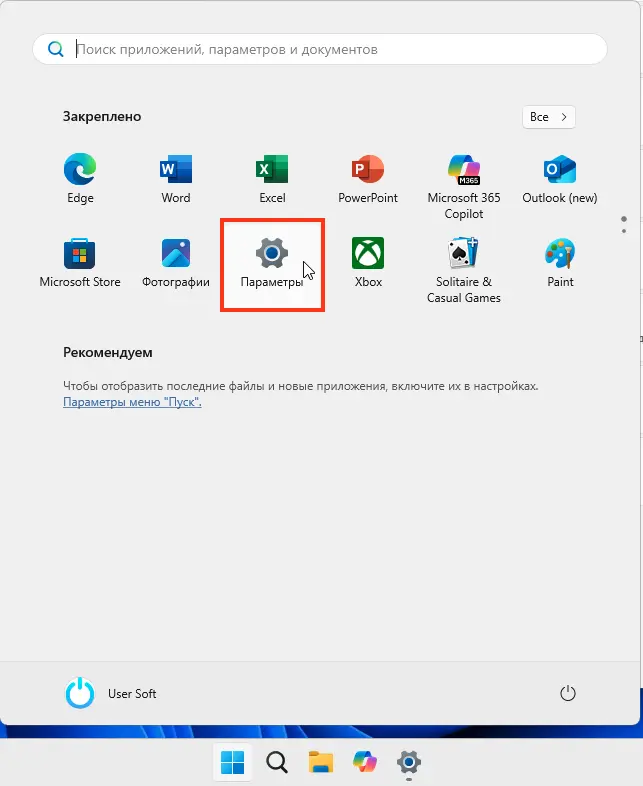Click the Windows Start button in the taskbar
This screenshot has height=786, width=643.
click(233, 762)
